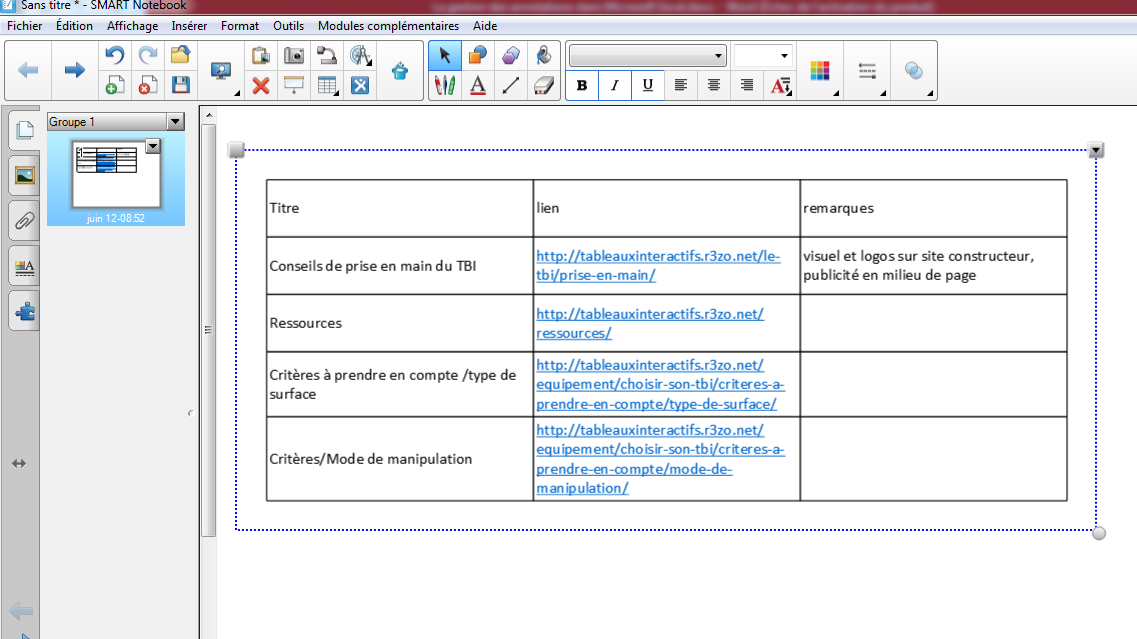Delete the selected object with red X
Viewport: 1137px width, 639px height.
coord(260,86)
